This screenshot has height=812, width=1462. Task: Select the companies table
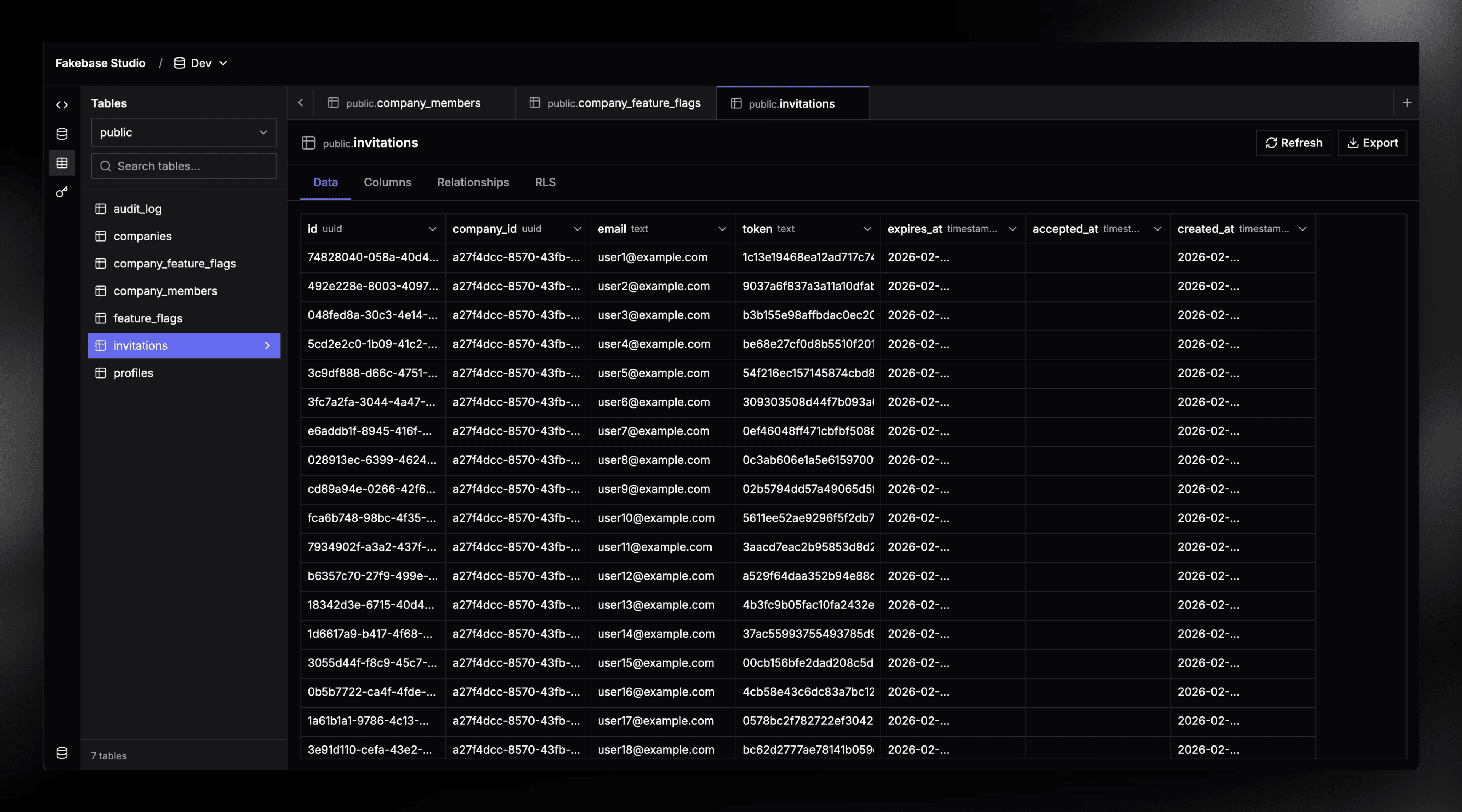(142, 236)
